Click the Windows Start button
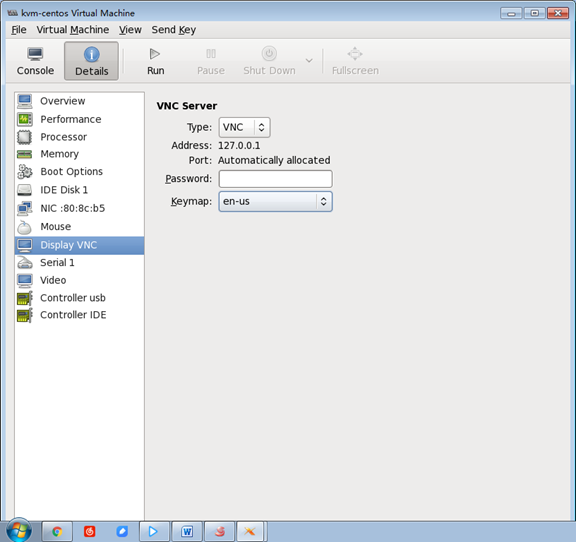Screen dimensions: 576x542 click(x=19, y=530)
